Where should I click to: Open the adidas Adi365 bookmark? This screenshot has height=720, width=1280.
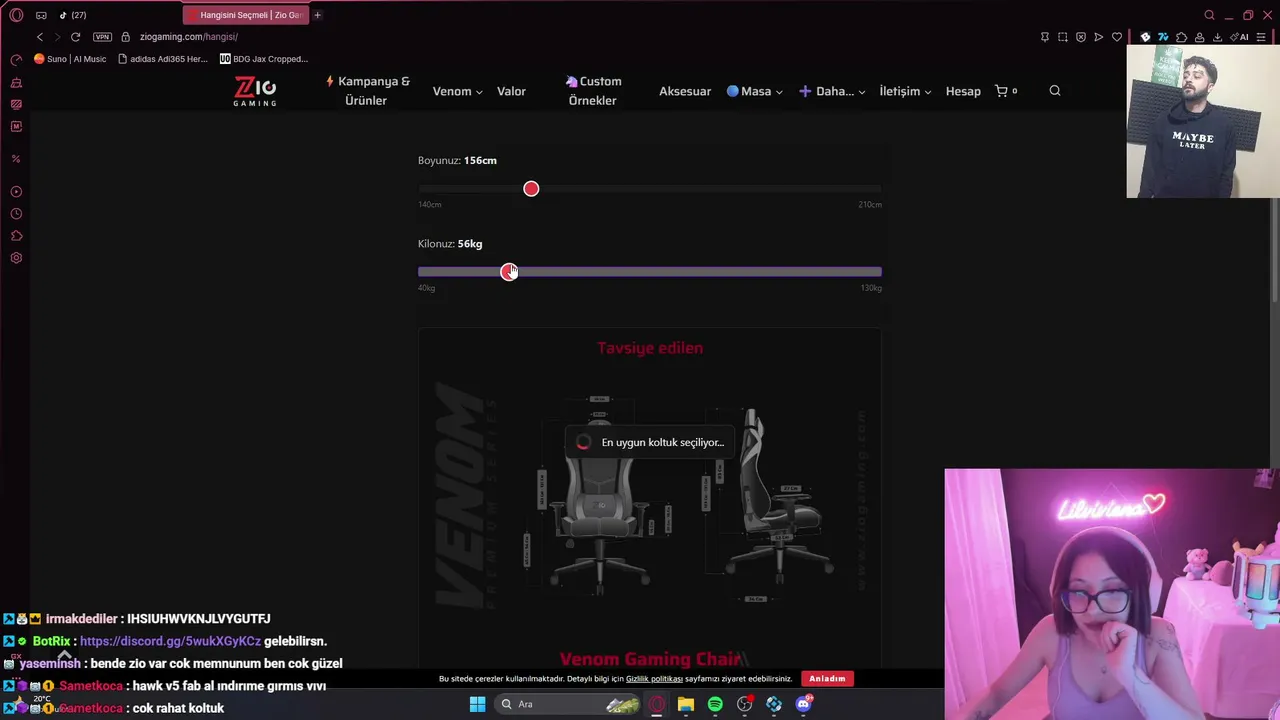point(162,59)
